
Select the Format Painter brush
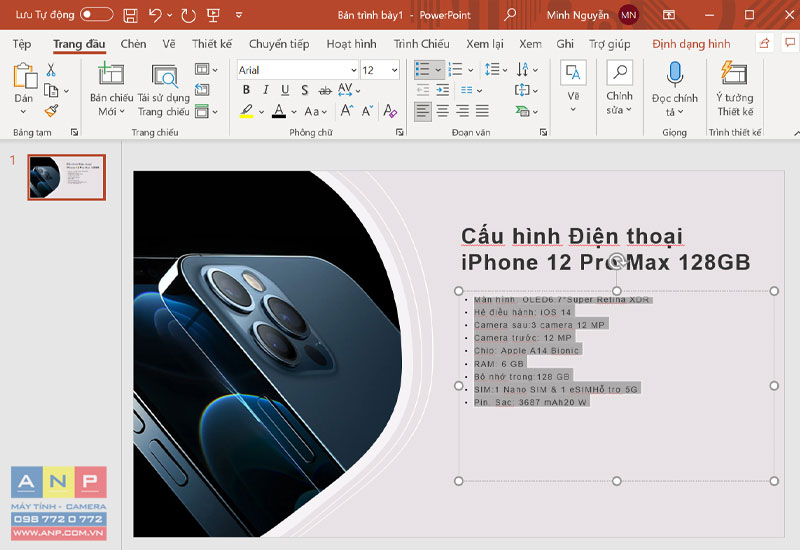52,111
